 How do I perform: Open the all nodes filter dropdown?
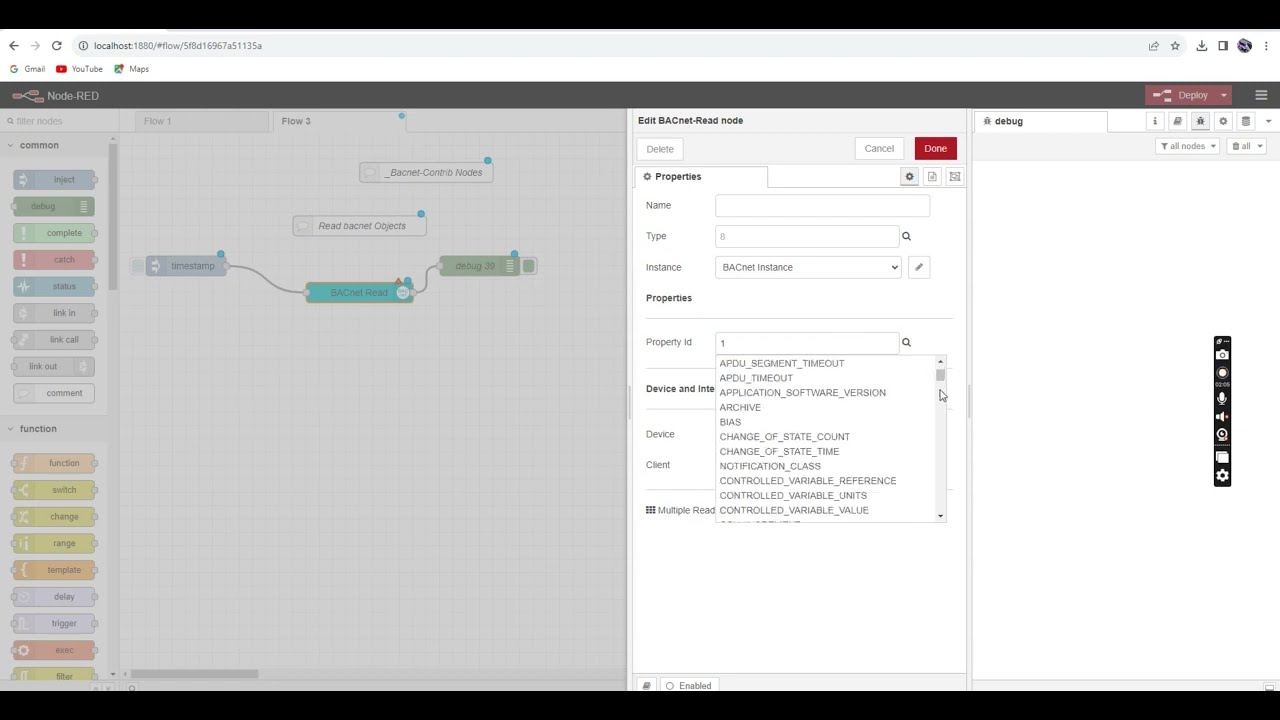[x=1187, y=146]
